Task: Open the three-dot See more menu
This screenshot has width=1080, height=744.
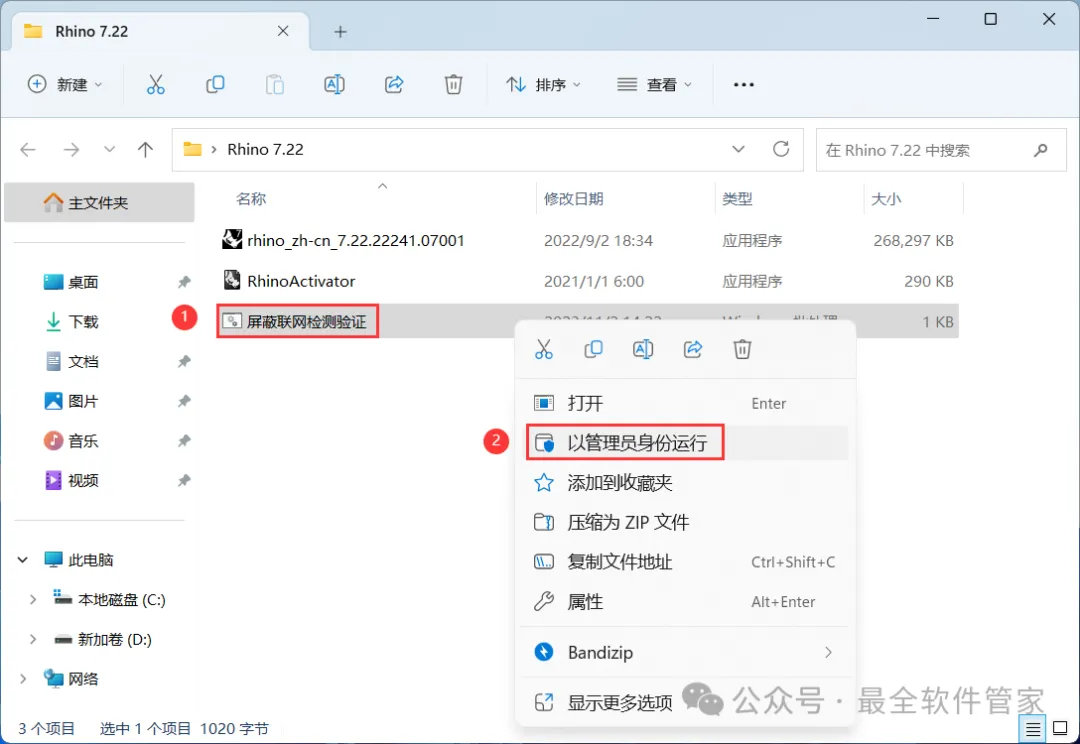Action: [x=744, y=85]
